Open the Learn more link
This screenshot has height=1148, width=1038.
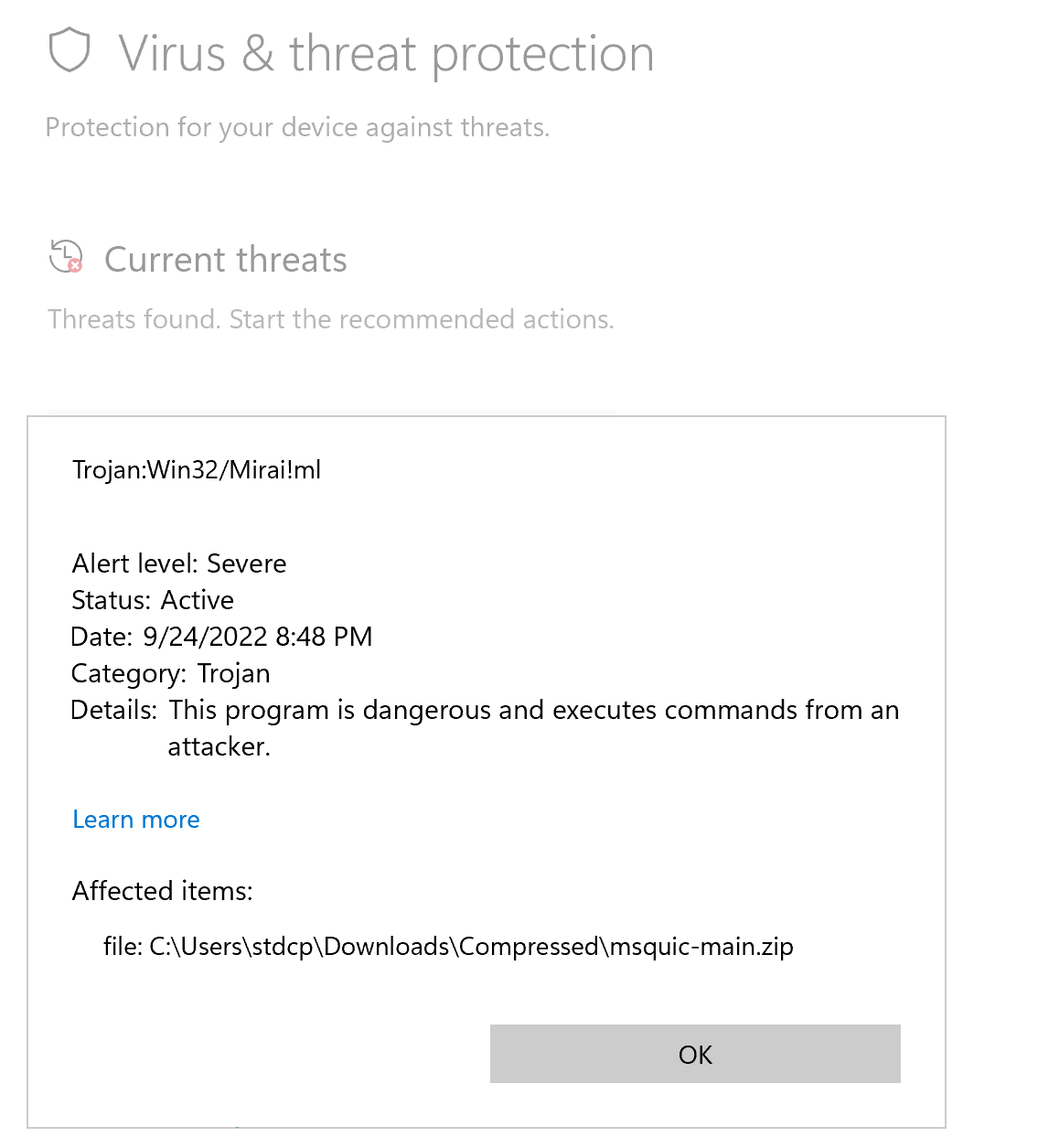point(135,820)
